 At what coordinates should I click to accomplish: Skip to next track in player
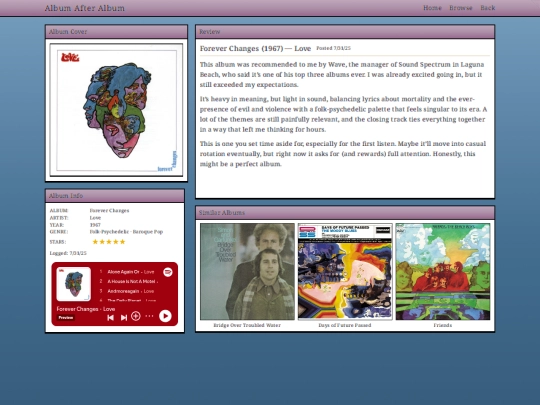(124, 317)
